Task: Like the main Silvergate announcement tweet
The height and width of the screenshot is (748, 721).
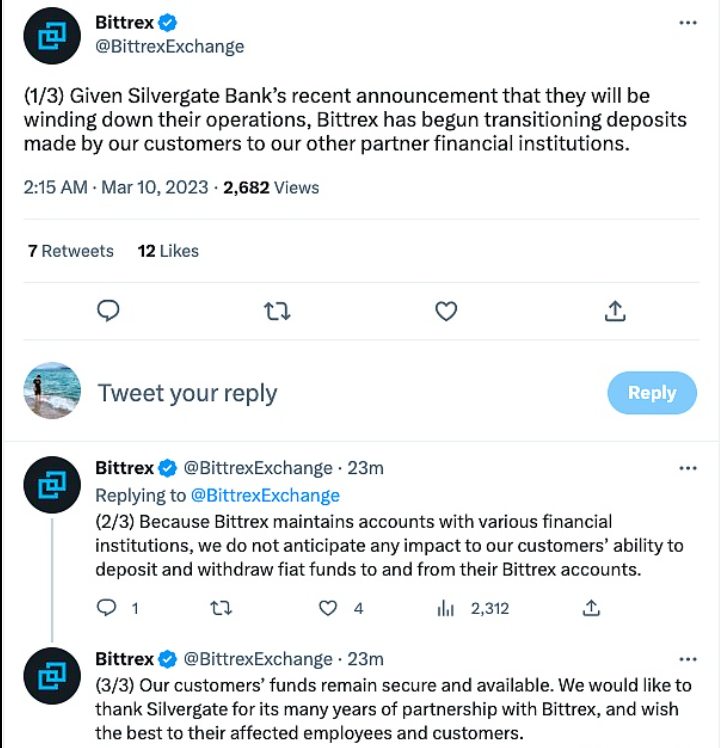Action: coord(446,312)
